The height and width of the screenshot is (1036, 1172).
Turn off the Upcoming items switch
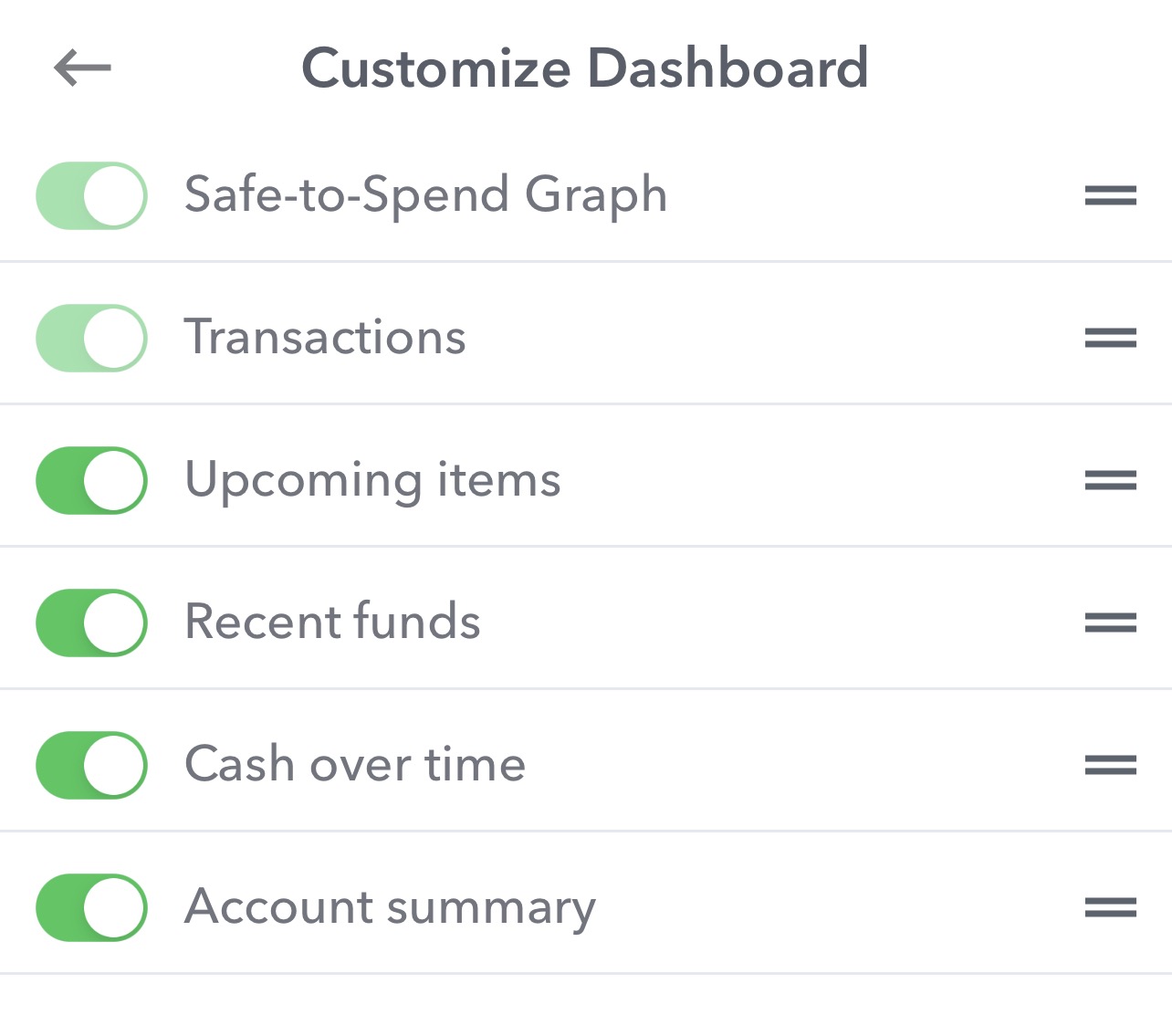click(x=90, y=481)
